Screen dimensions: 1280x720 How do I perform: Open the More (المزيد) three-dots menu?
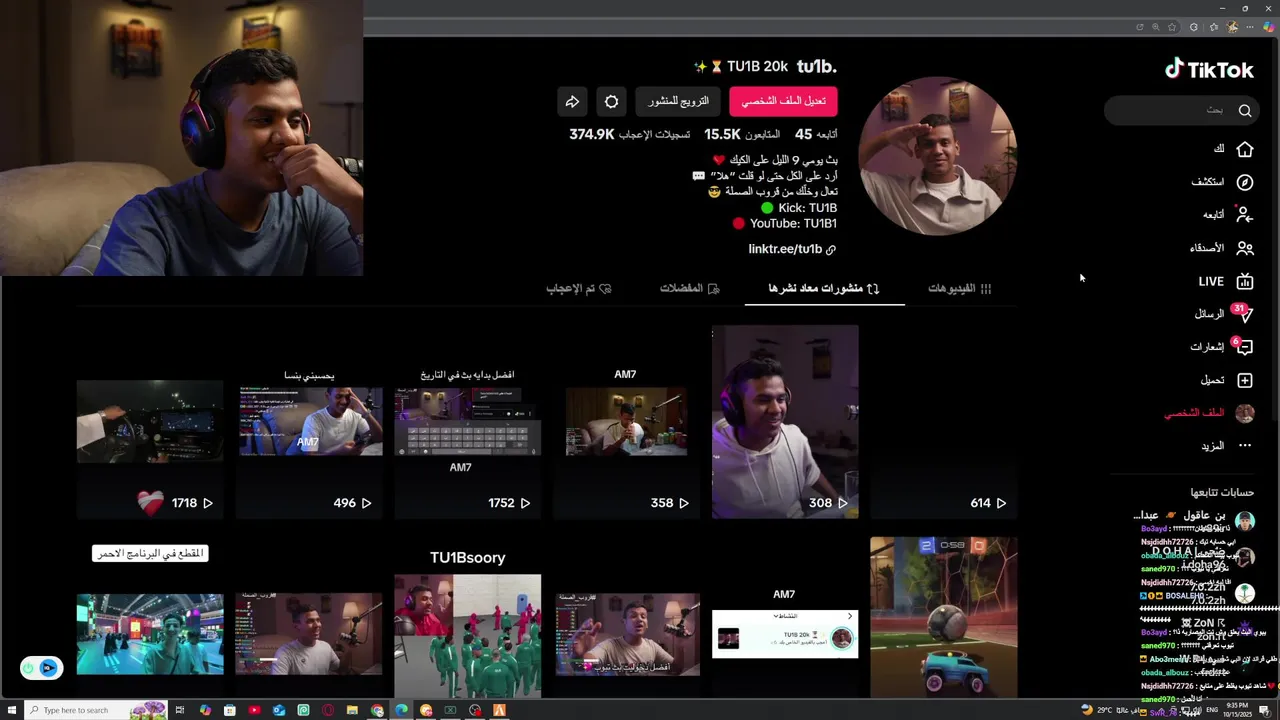[x=1227, y=446]
